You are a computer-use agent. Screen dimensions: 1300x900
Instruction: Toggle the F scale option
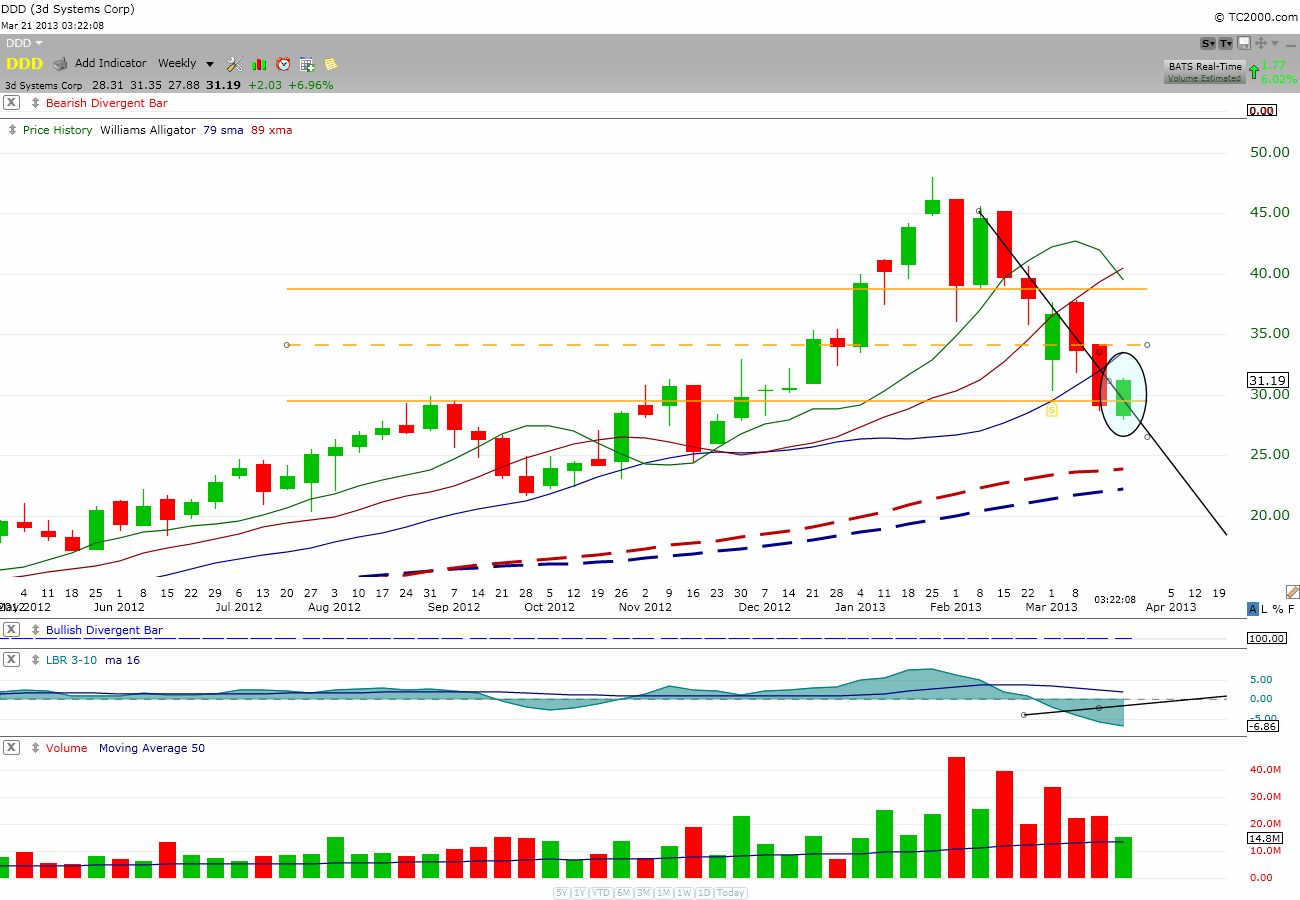click(x=1291, y=609)
